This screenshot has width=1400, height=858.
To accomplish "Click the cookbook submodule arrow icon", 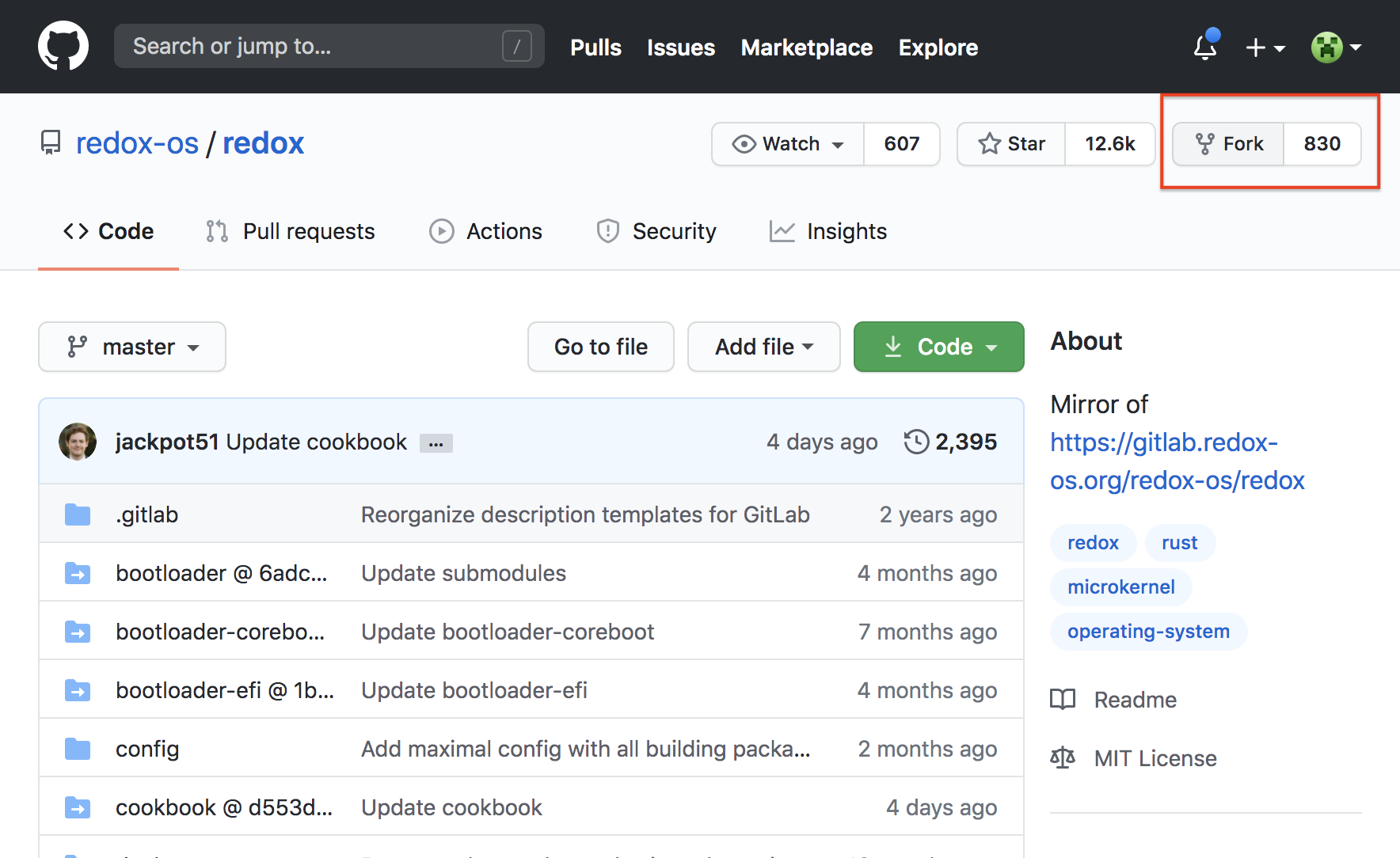I will [x=77, y=807].
